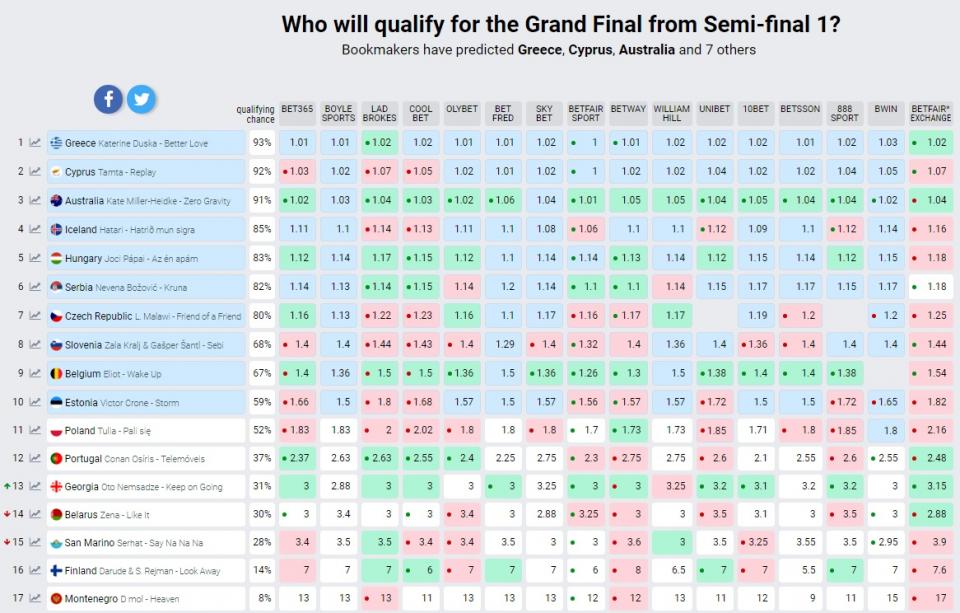This screenshot has height=613, width=960.
Task: Click the Facebook share icon
Action: coord(108,98)
